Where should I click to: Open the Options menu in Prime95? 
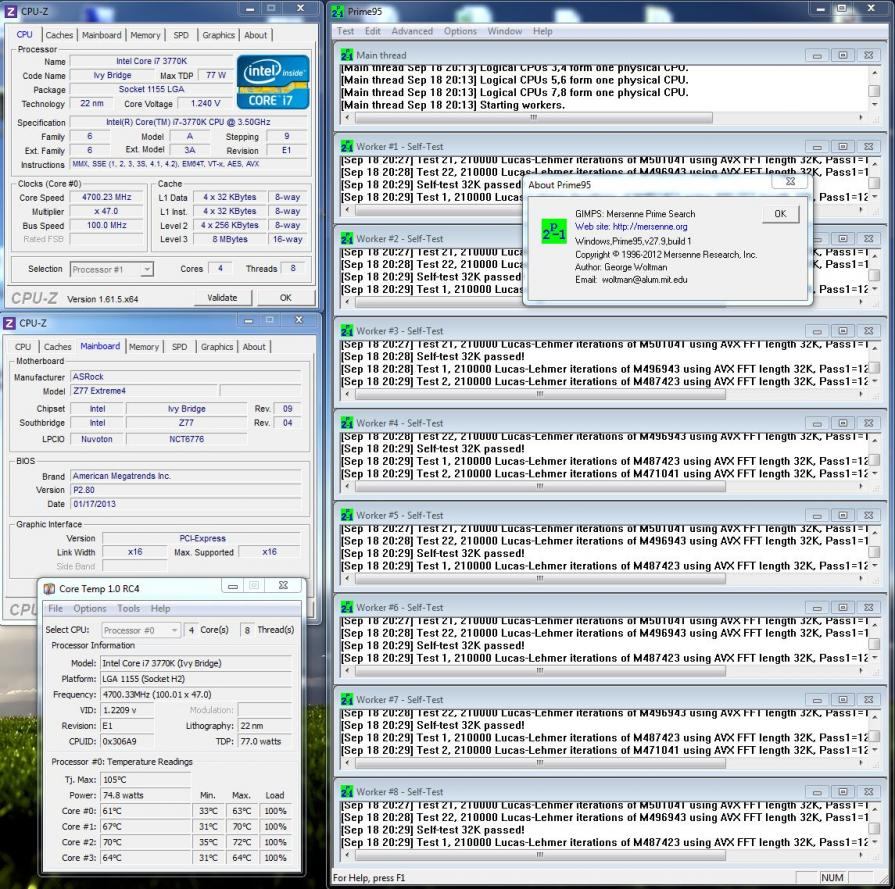point(460,31)
